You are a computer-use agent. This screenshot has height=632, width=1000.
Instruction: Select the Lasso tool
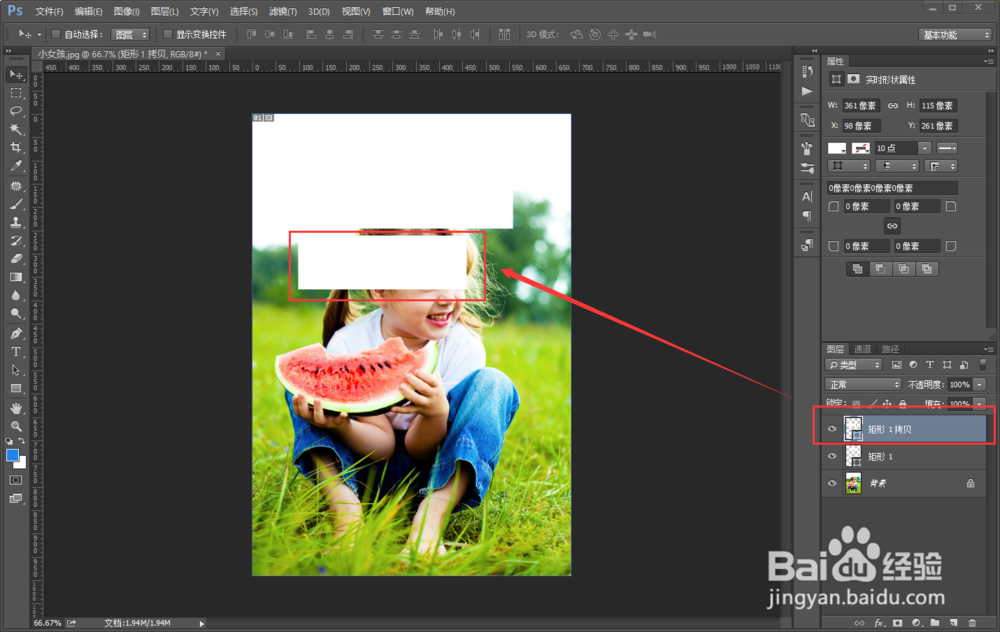coord(16,111)
